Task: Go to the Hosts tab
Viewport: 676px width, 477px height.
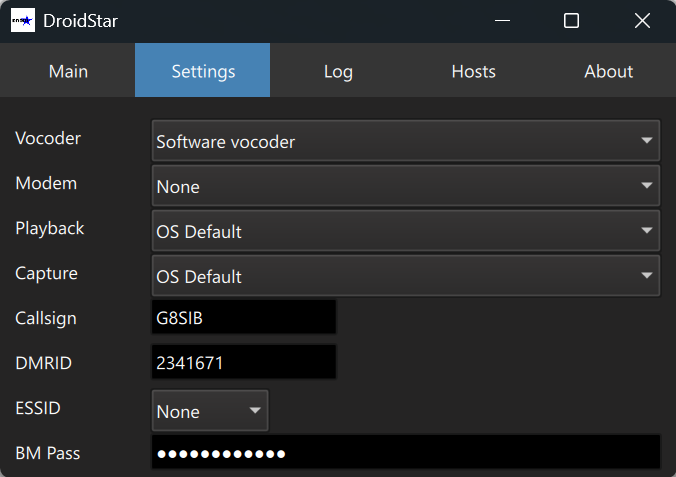Action: 473,71
